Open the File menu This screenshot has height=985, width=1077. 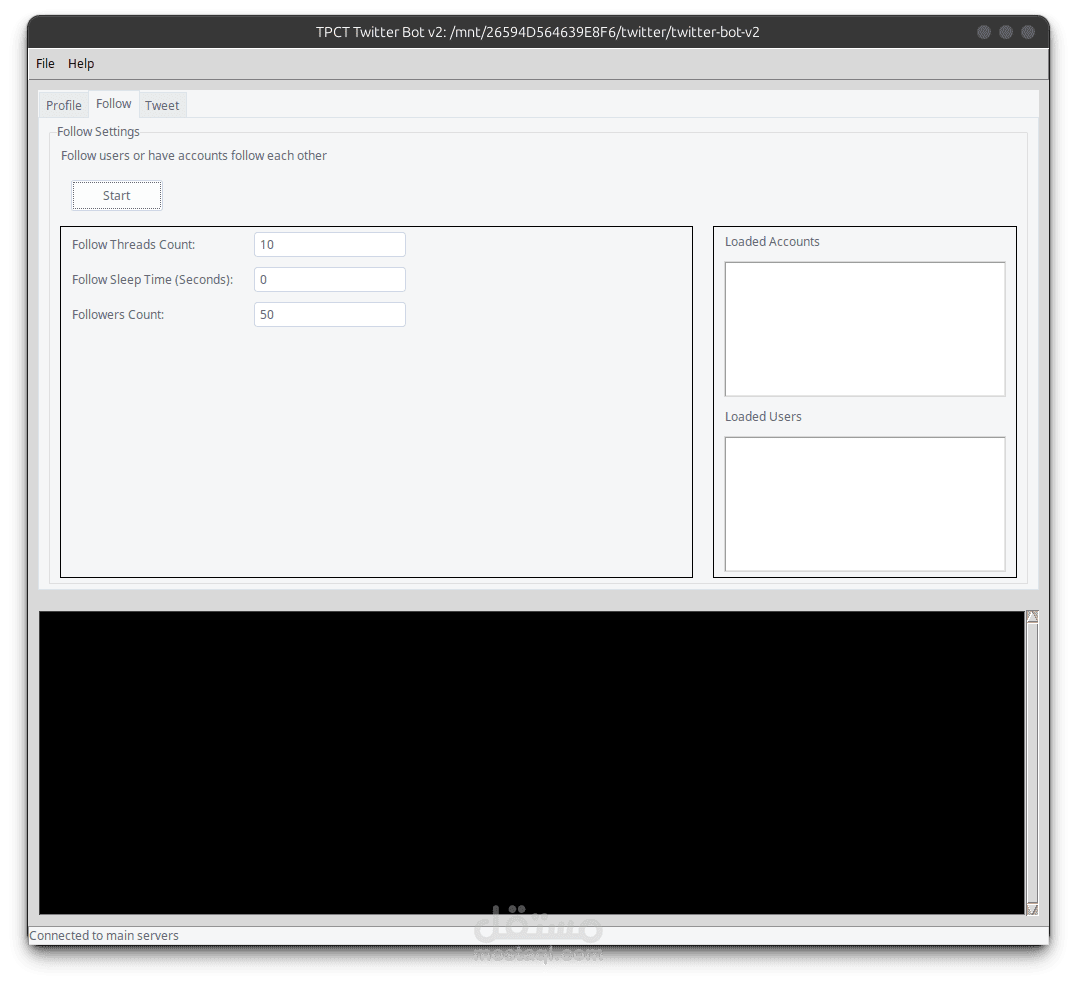tap(45, 63)
